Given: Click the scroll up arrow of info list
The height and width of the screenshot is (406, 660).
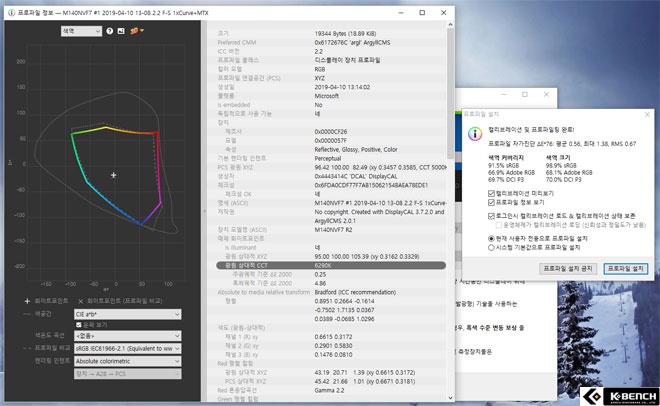Looking at the screenshot, I should tap(450, 25).
